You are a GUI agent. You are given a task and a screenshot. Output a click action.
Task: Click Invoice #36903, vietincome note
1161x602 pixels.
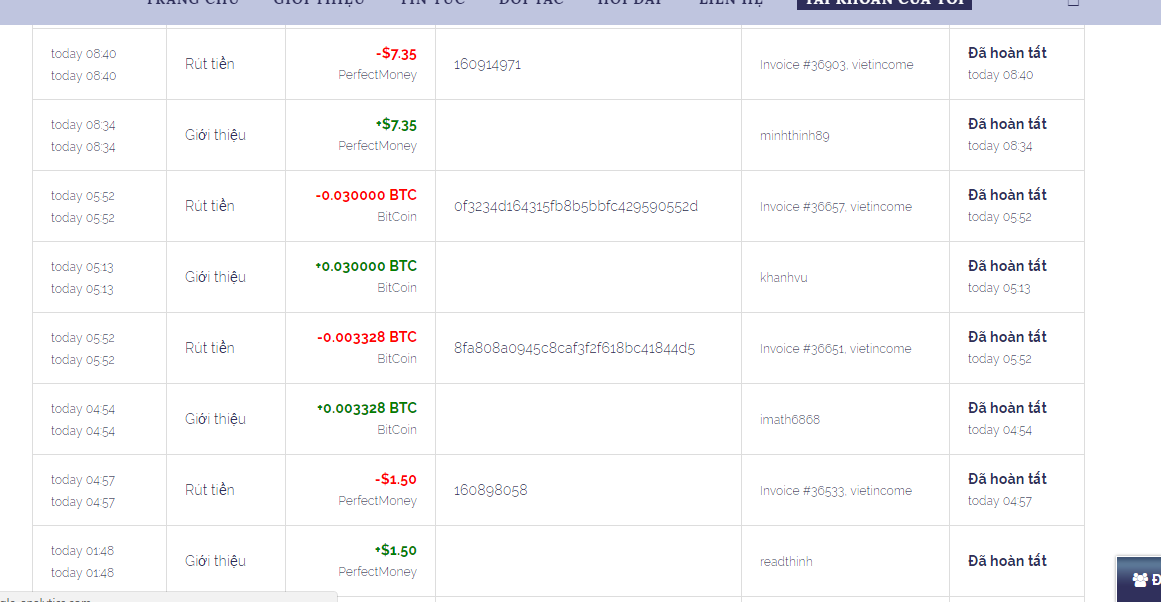click(836, 64)
